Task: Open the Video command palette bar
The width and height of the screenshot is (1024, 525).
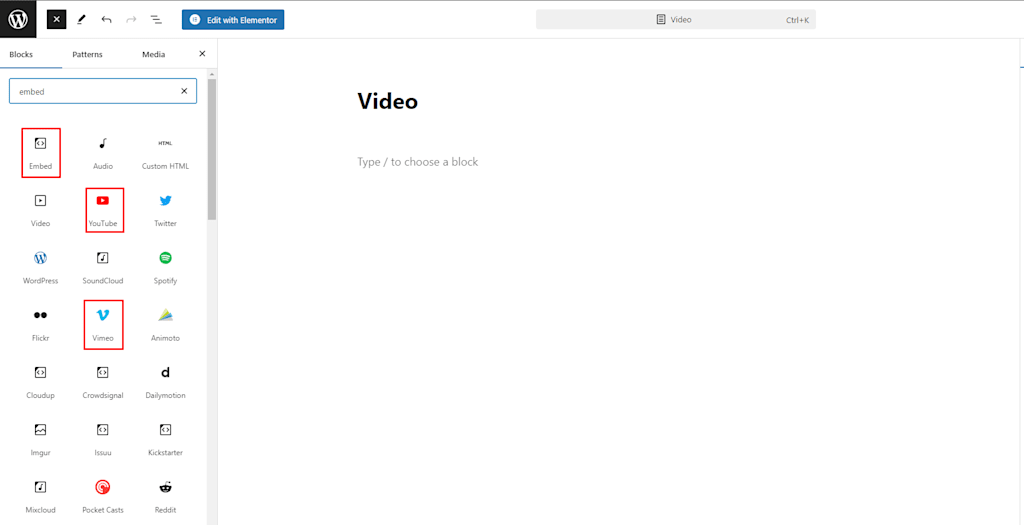Action: pyautogui.click(x=676, y=20)
